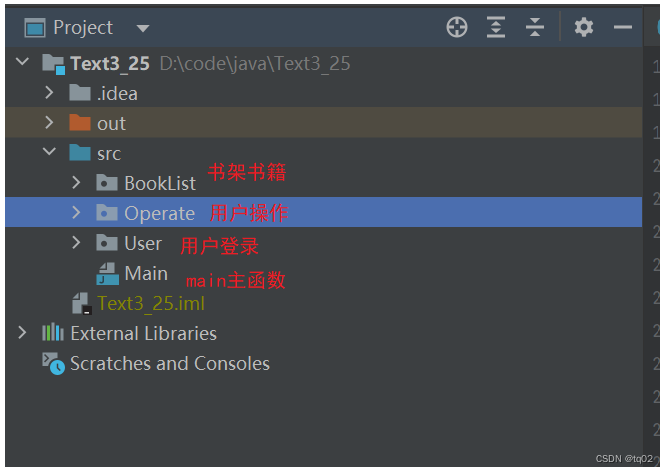Click the External Libraries icon
The width and height of the screenshot is (669, 474).
53,333
